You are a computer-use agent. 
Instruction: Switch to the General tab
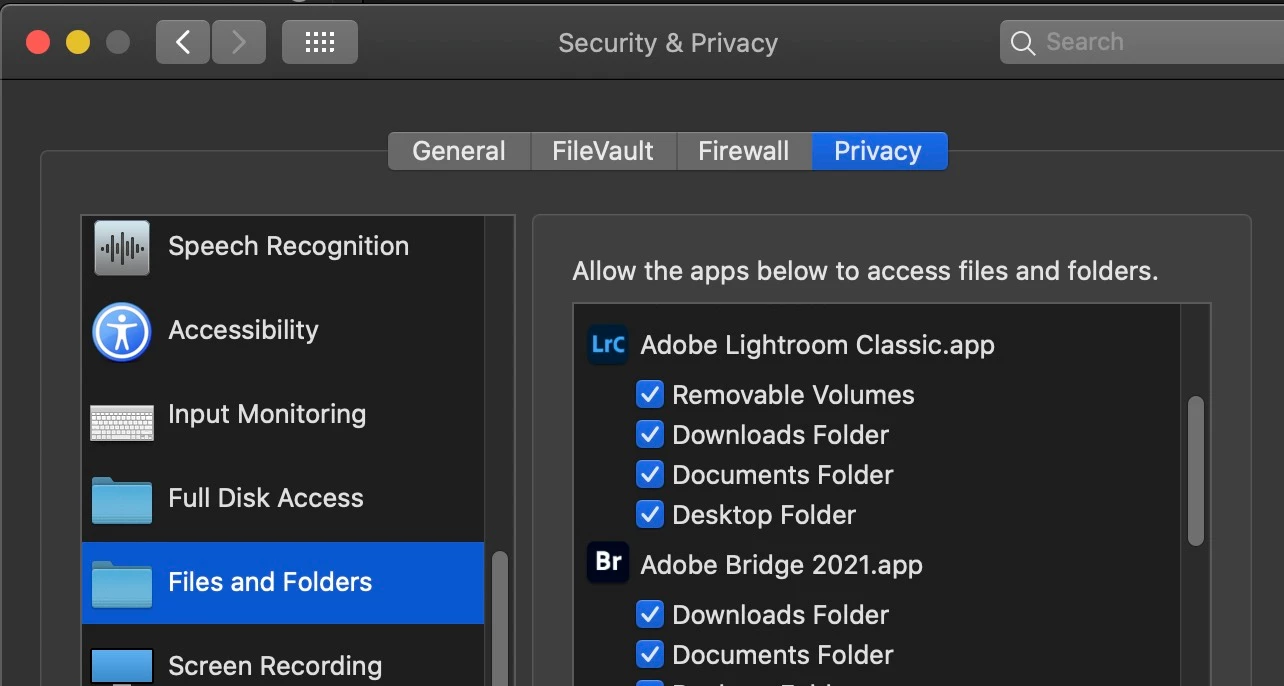[x=459, y=151]
